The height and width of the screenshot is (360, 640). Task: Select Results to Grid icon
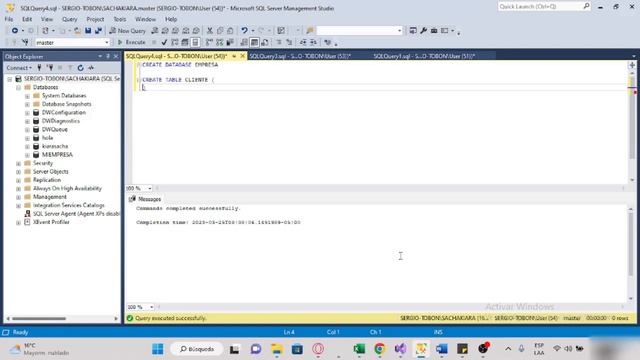[254, 42]
